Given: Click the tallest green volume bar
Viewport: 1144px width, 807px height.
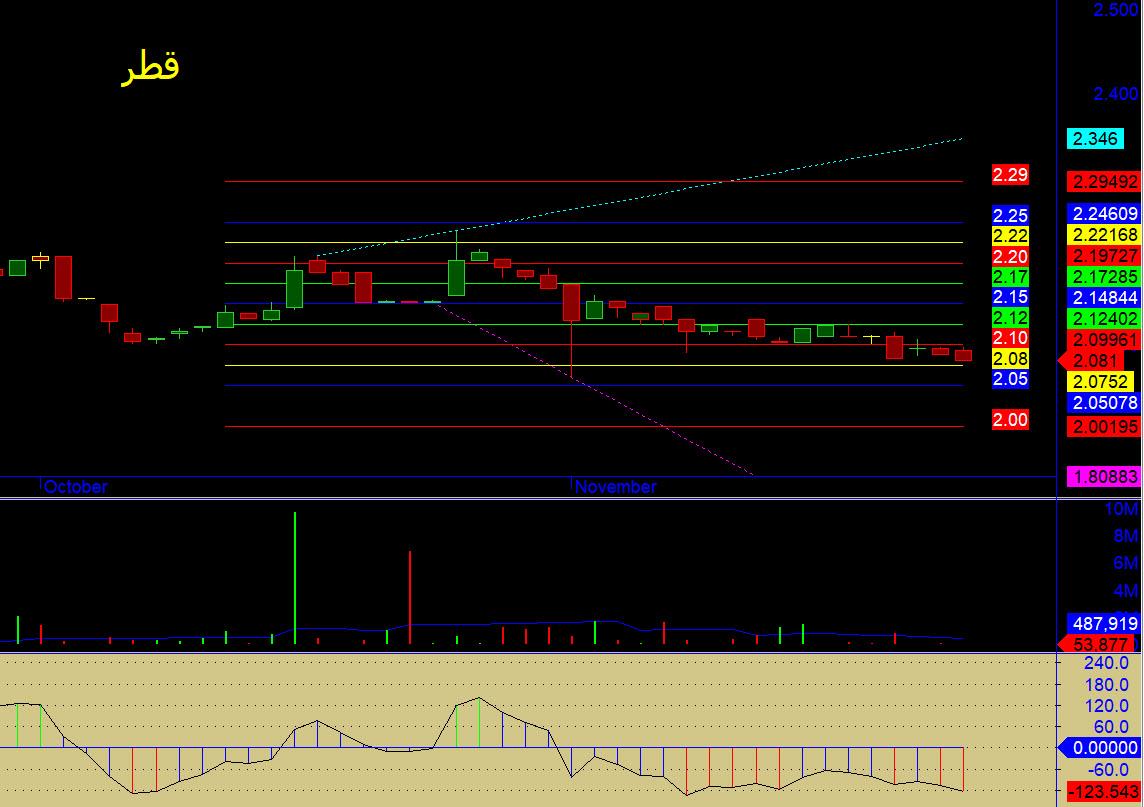Looking at the screenshot, I should click(x=295, y=578).
